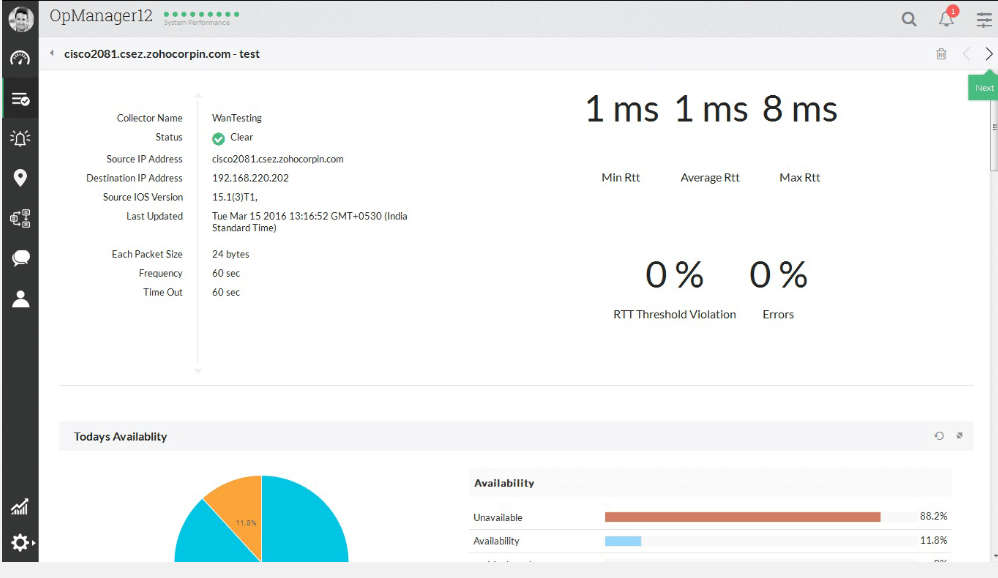Screen dimensions: 998x578
Task: Click the orange 11.8% pie slice
Action: [239, 514]
